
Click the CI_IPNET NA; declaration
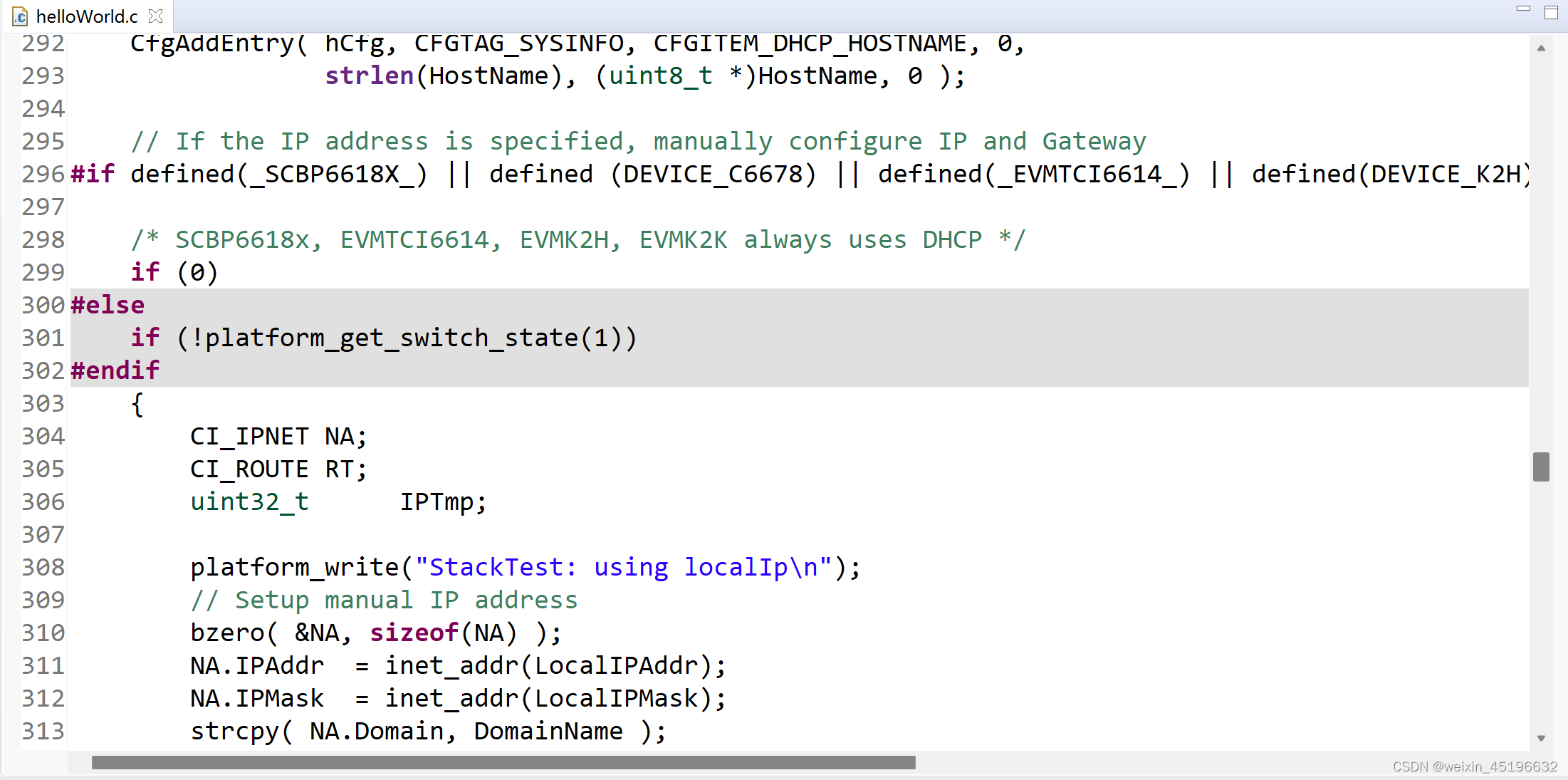279,437
